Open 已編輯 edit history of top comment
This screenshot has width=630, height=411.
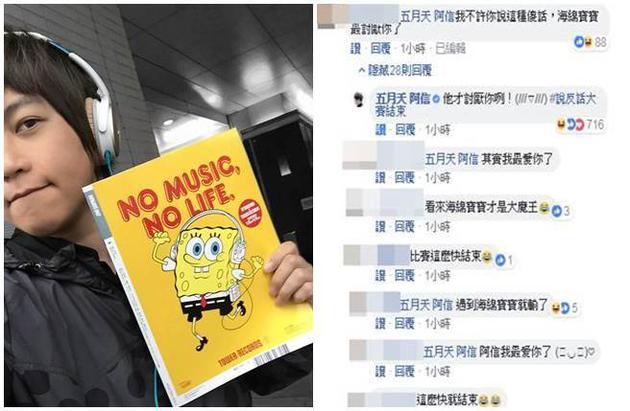tap(450, 49)
